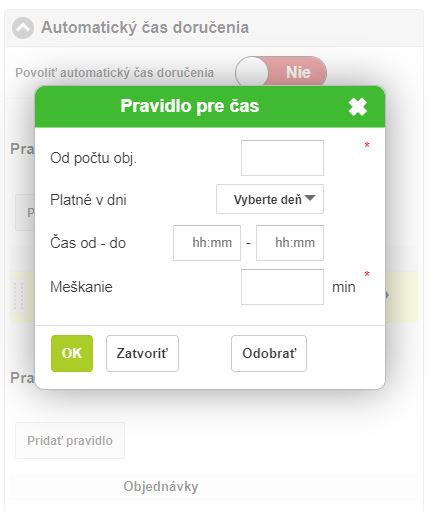Open the Vyberte deň dropdown
Viewport: 430px width, 511px height.
click(270, 199)
